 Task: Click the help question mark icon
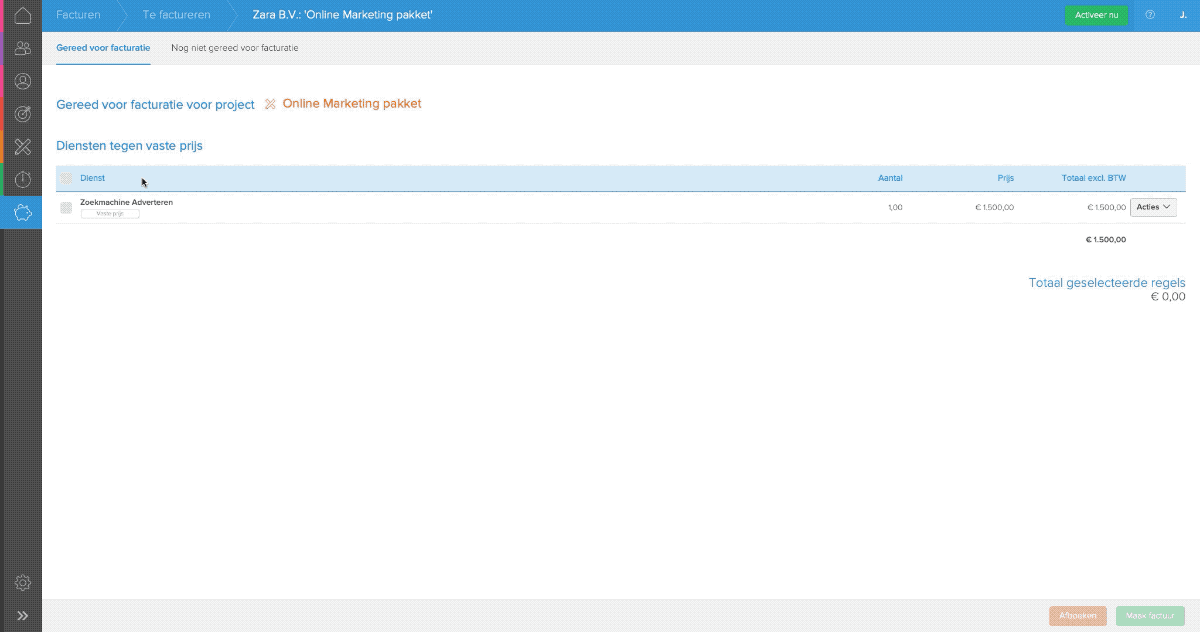coord(1149,15)
